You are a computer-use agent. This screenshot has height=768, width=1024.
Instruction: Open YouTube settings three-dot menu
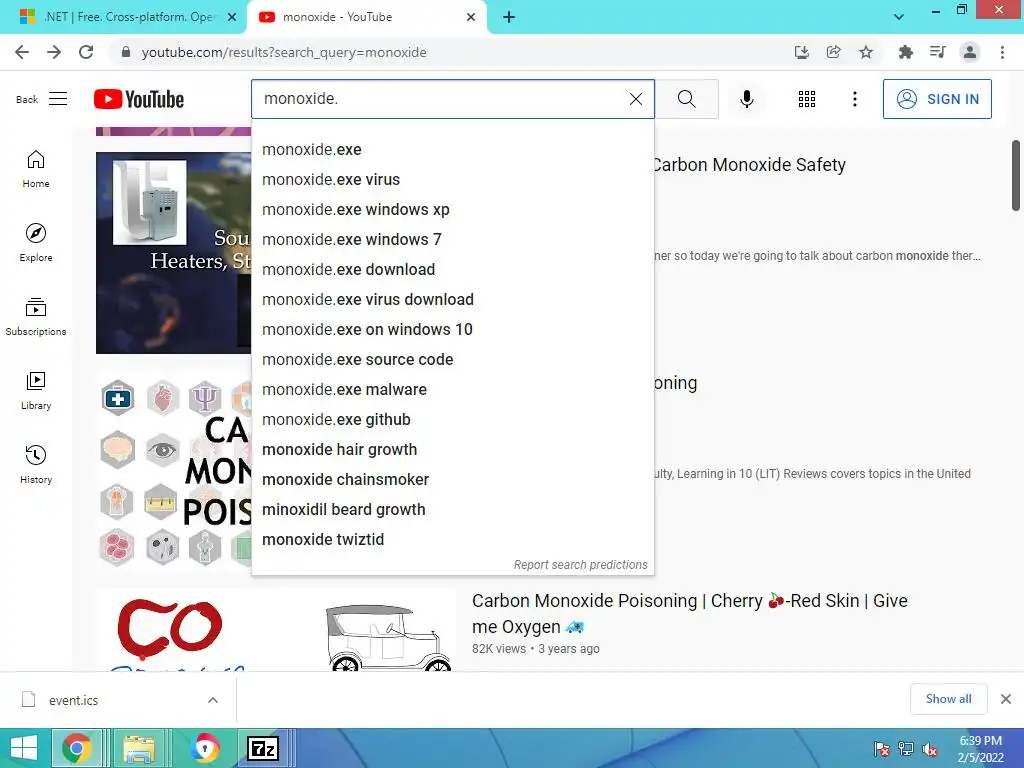[854, 99]
